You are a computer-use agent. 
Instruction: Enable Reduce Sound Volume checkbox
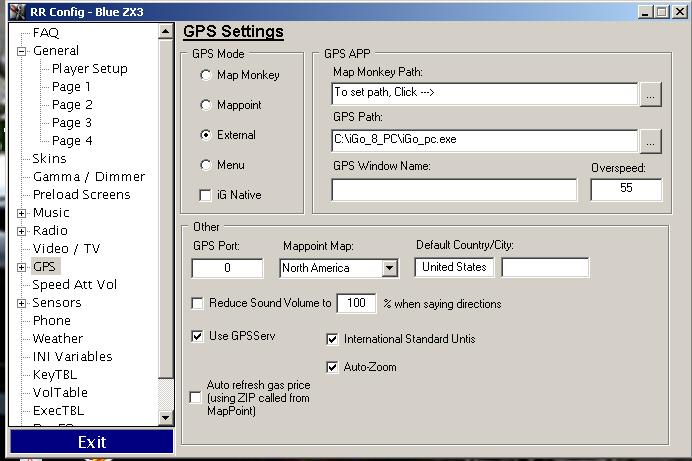click(x=197, y=304)
